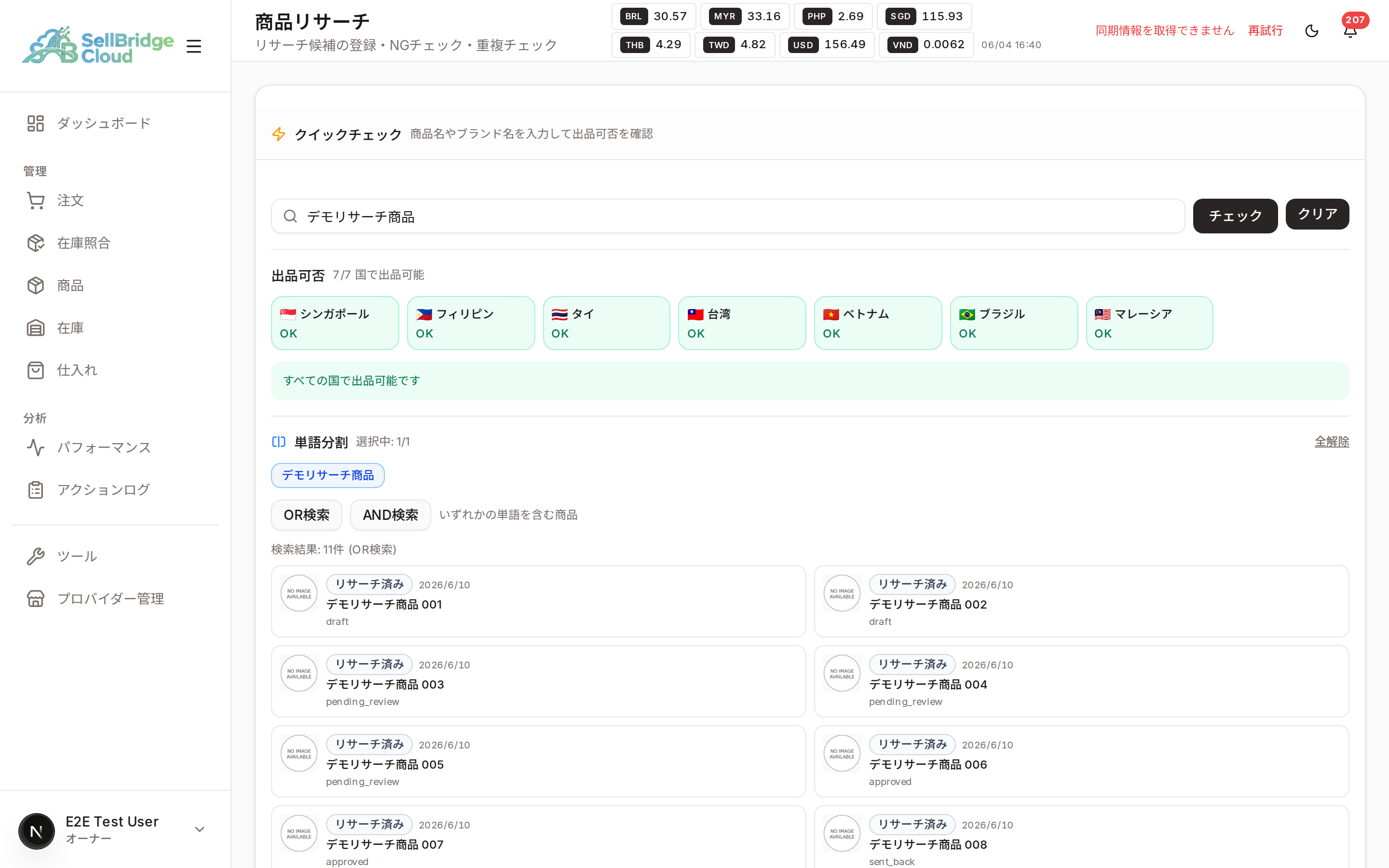
Task: Click the アクションログ clipboard icon
Action: point(36,489)
